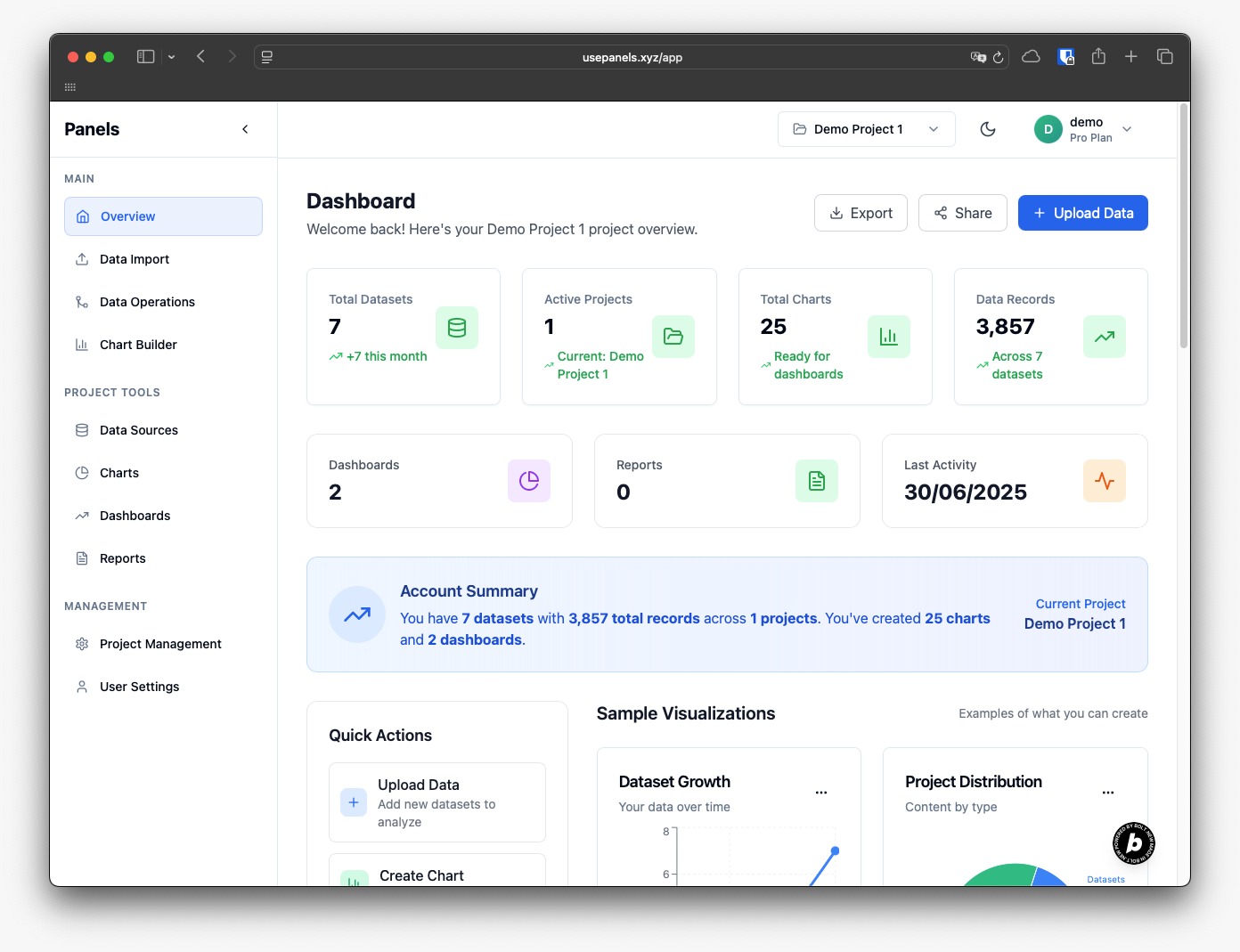The height and width of the screenshot is (952, 1240).
Task: Click the iCloud tabs cloud icon
Action: [1031, 56]
